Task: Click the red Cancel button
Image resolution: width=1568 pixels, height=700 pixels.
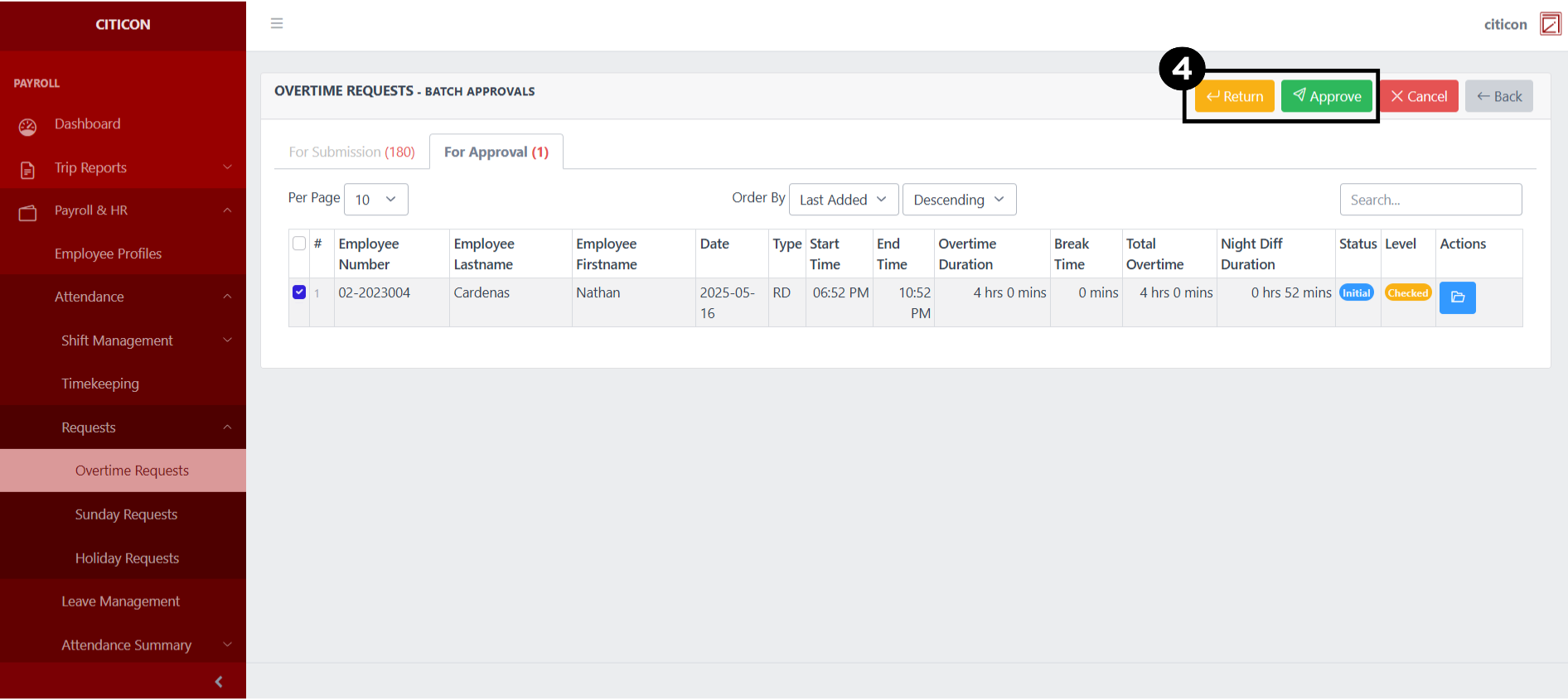Action: tap(1419, 97)
